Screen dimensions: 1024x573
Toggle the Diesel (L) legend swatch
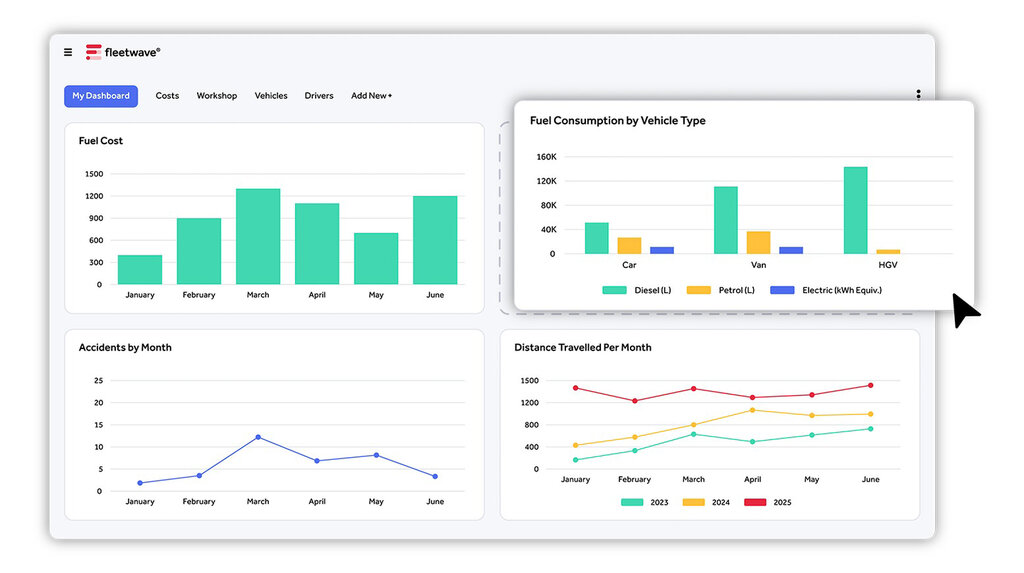coord(615,290)
